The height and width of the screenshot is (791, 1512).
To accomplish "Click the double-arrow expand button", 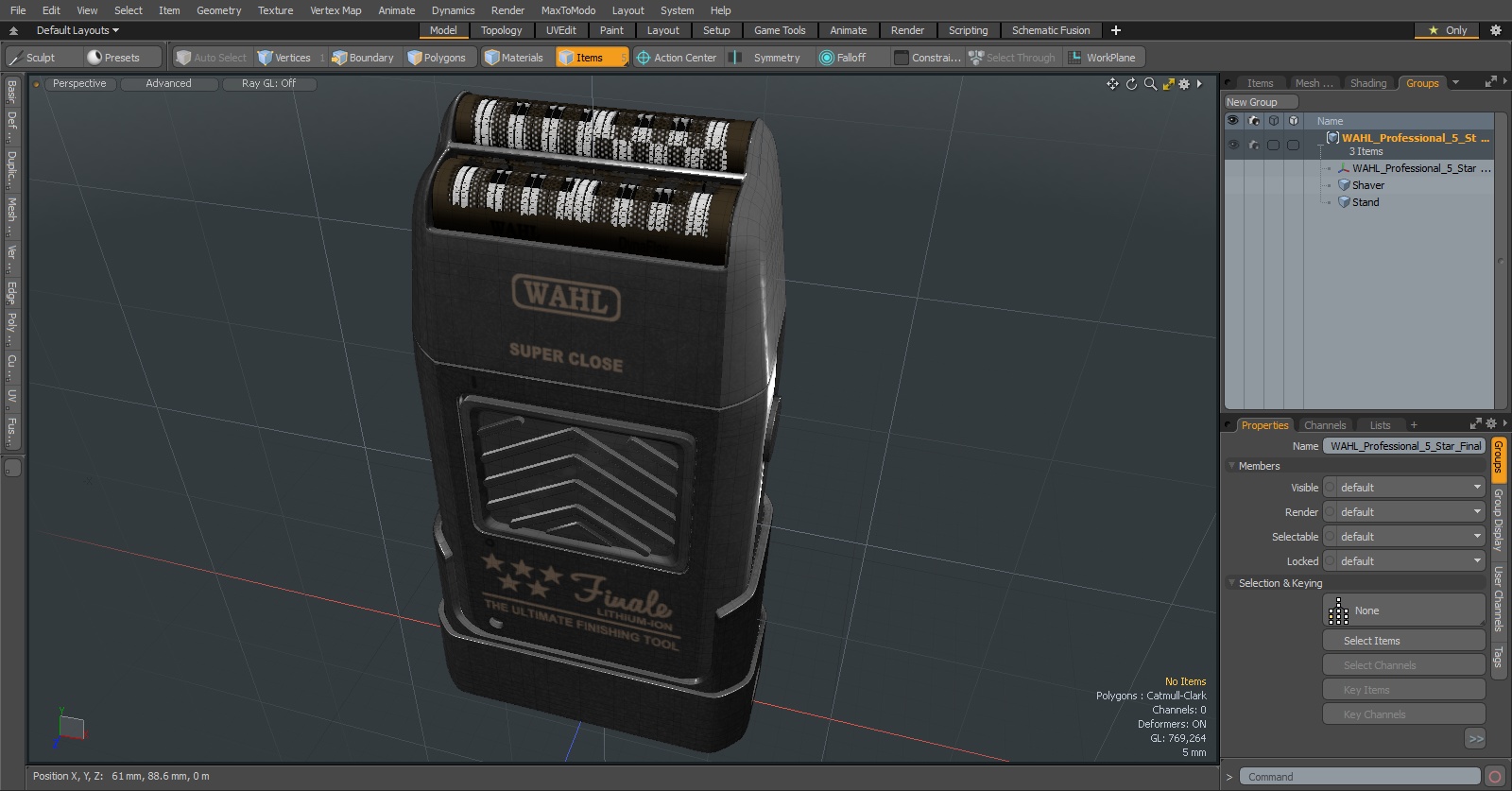I will pos(1475,739).
